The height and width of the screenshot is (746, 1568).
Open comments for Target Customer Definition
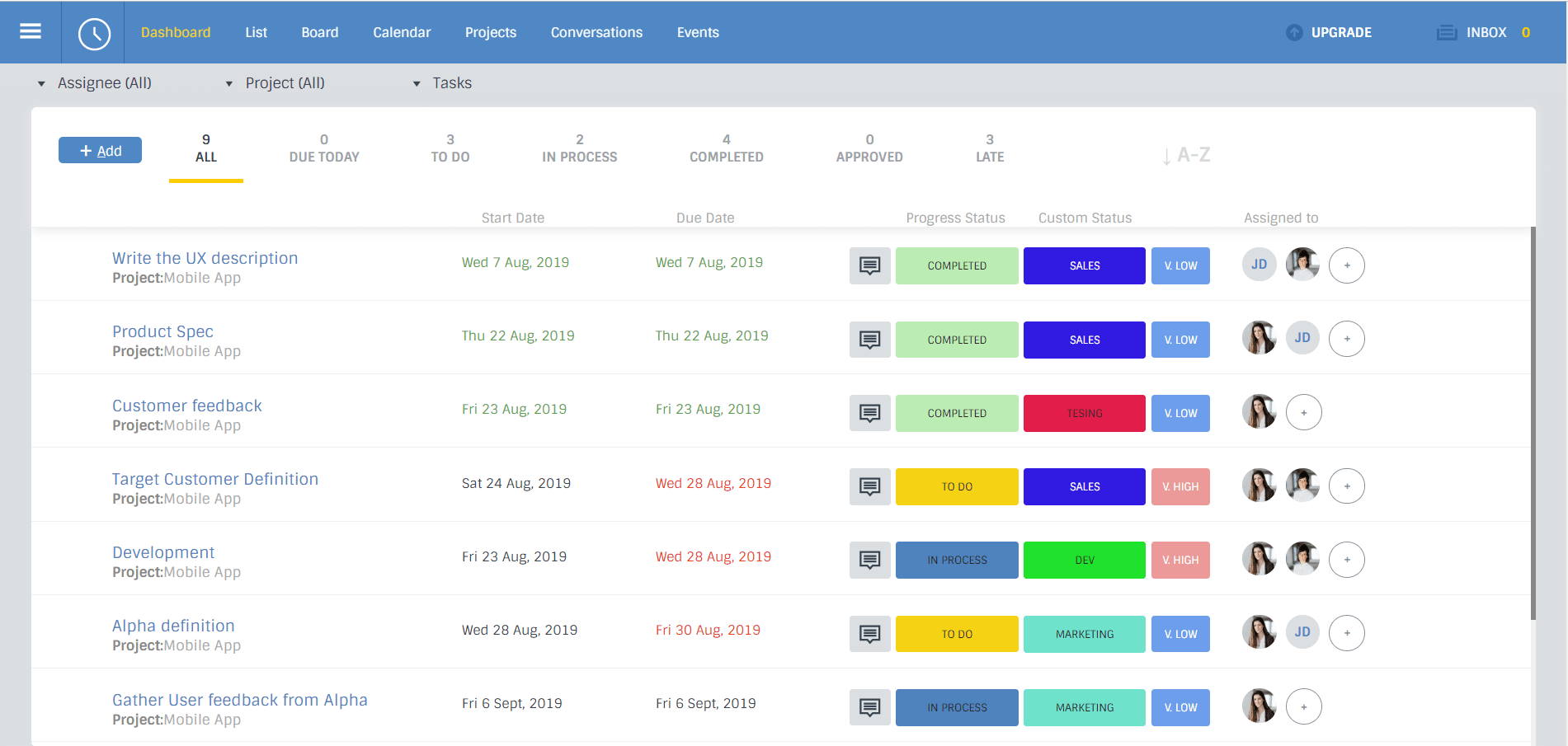click(870, 486)
